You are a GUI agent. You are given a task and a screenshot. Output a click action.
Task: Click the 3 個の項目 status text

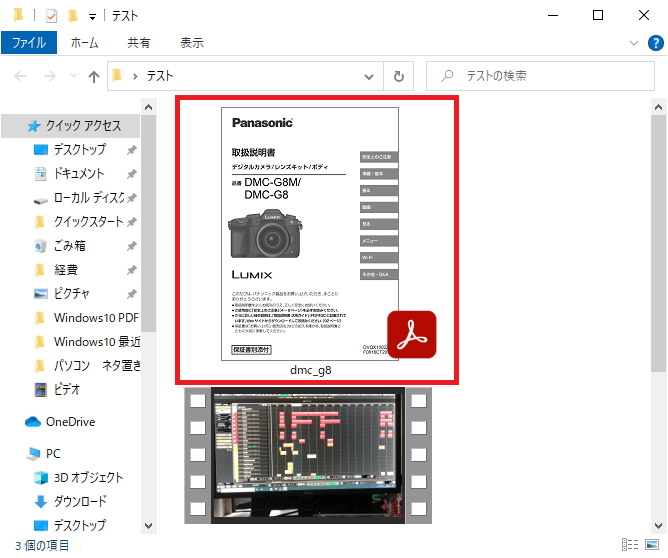click(x=42, y=546)
